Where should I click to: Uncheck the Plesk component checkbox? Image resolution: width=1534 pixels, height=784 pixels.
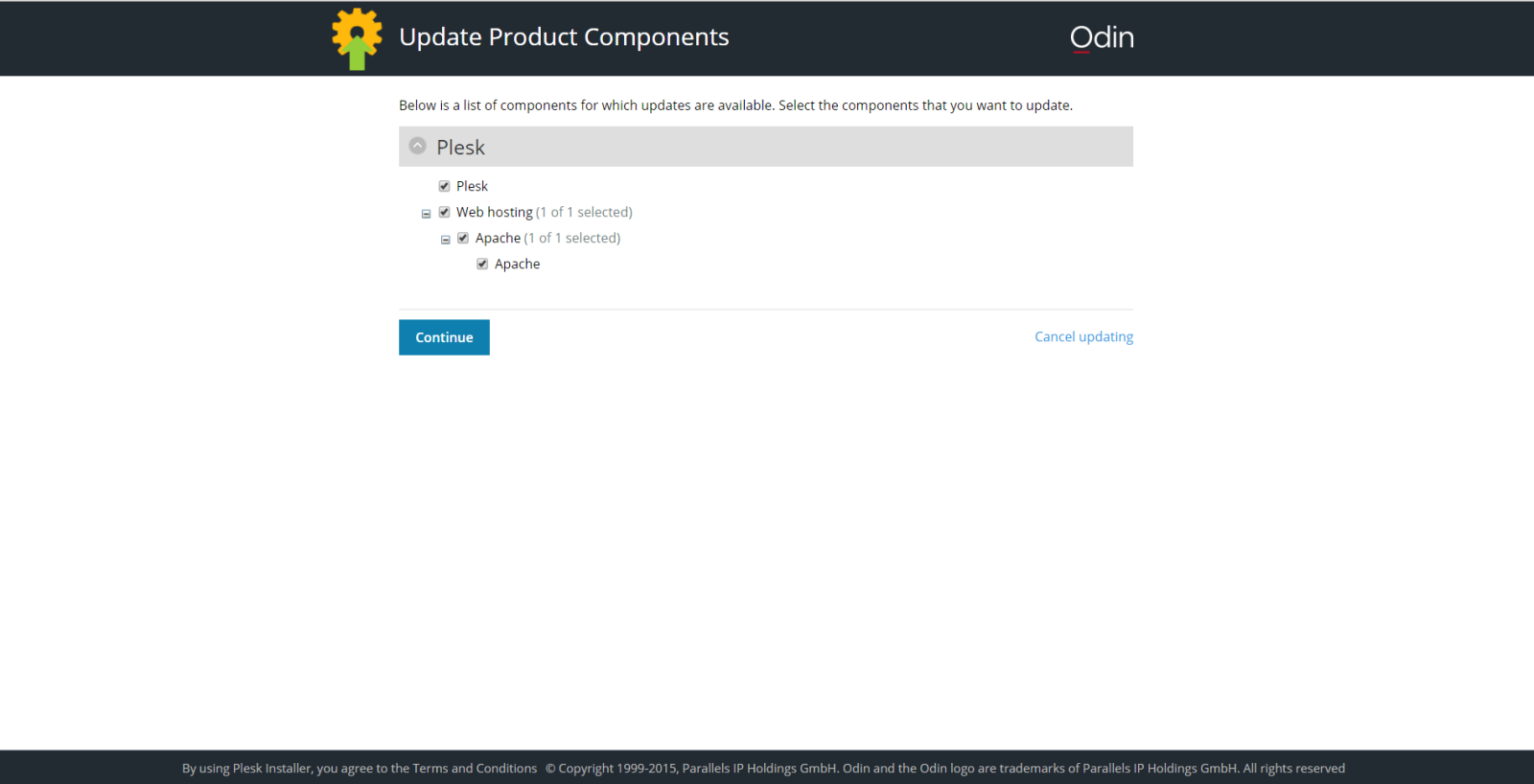444,186
